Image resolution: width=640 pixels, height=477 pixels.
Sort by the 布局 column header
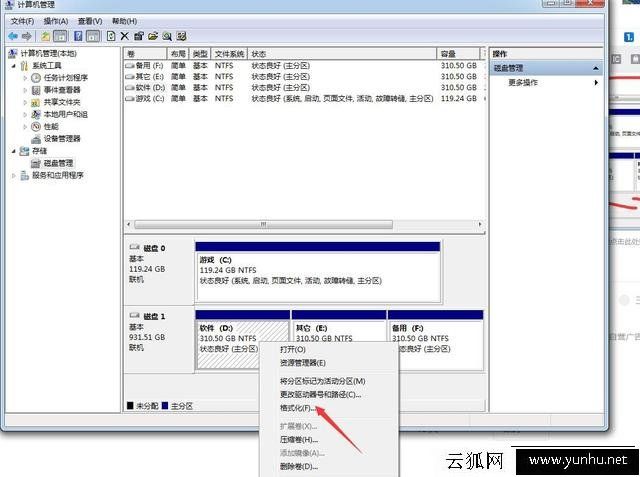(x=178, y=54)
